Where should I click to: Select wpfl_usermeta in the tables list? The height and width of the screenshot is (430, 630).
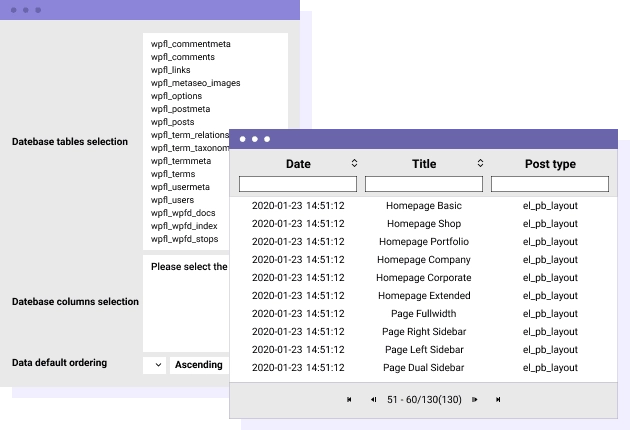pos(180,187)
